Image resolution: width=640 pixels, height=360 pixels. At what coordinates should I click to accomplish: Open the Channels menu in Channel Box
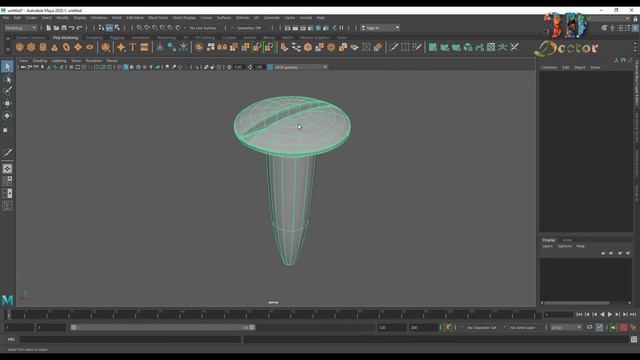click(x=549, y=67)
